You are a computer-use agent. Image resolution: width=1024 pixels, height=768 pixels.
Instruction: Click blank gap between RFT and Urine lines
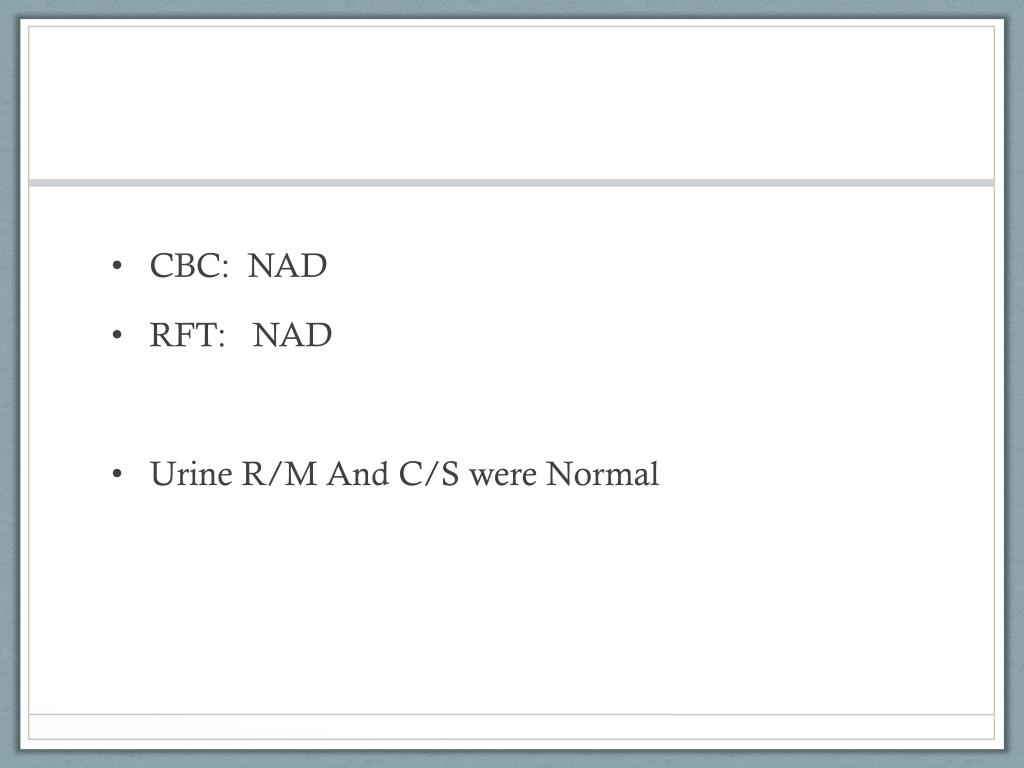click(511, 405)
